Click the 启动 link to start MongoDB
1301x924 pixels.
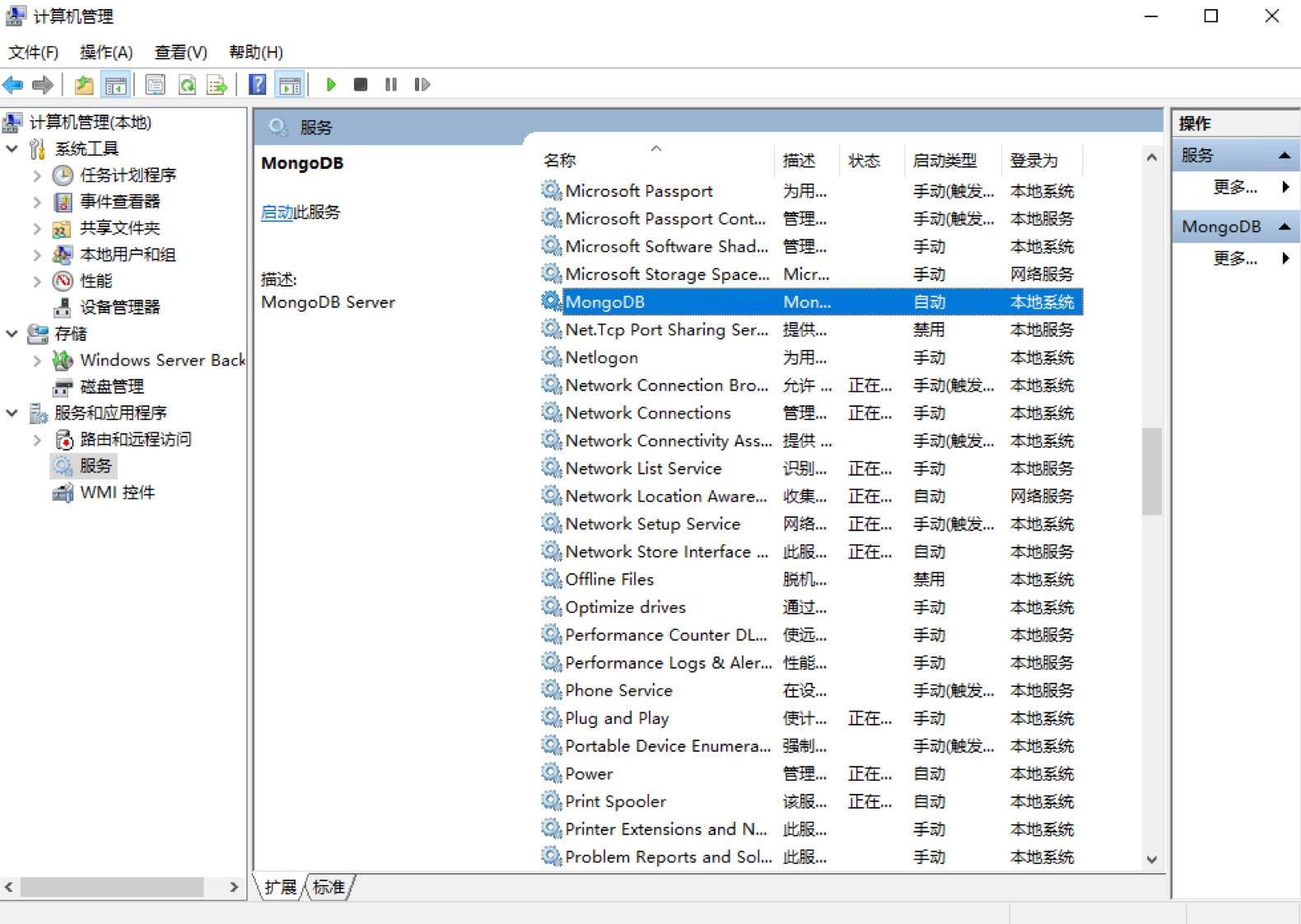coord(277,212)
